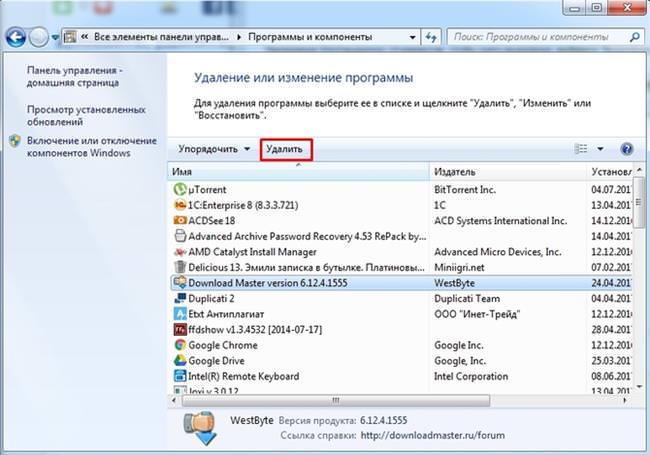Viewport: 650px width, 455px height.
Task: Click the horizontal scrollbar thumb
Action: (x=336, y=400)
